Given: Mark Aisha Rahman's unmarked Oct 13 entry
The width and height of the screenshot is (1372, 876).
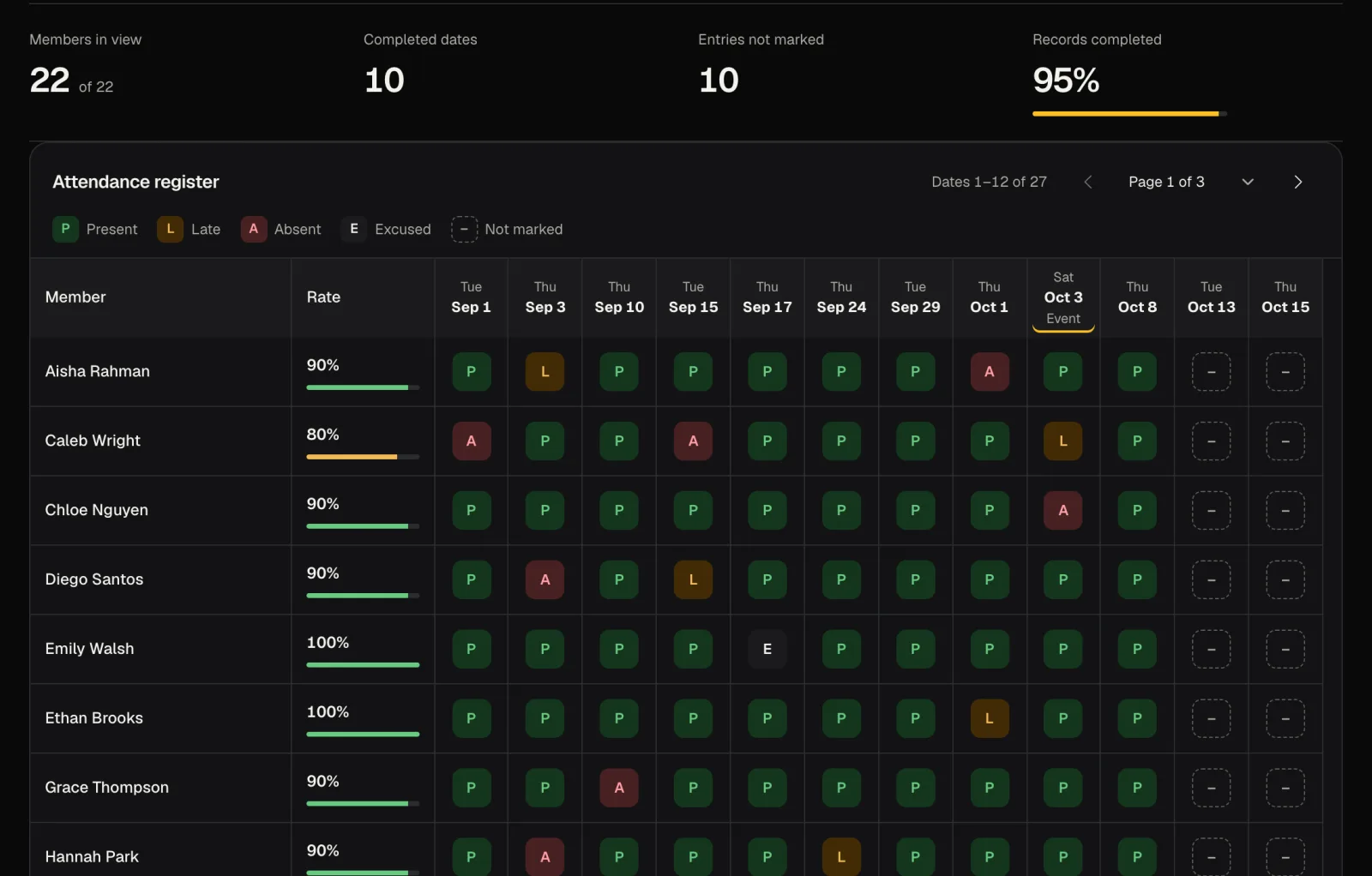Looking at the screenshot, I should click(x=1211, y=372).
